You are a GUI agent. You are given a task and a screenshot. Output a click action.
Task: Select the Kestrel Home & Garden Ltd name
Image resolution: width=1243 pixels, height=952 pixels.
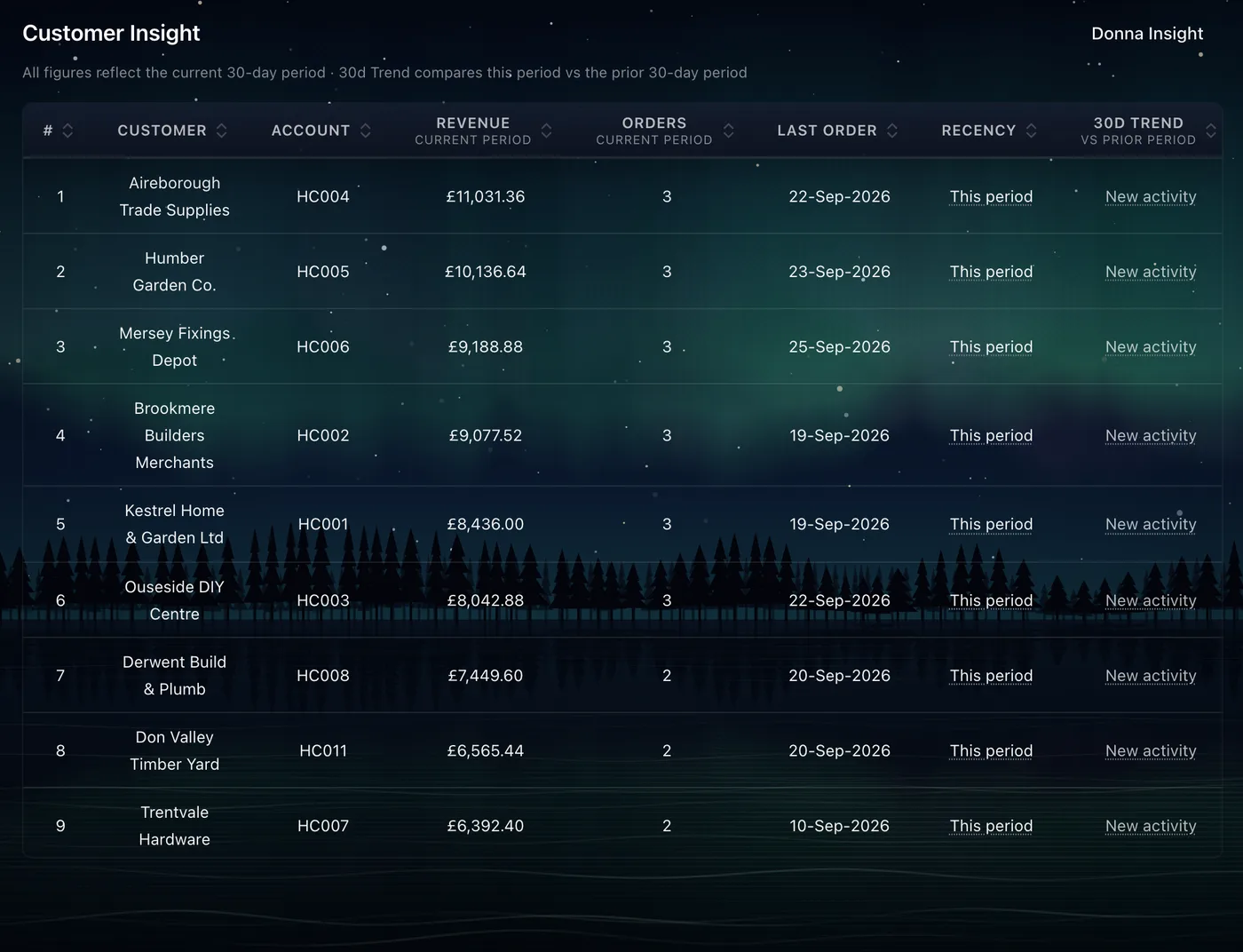tap(175, 524)
